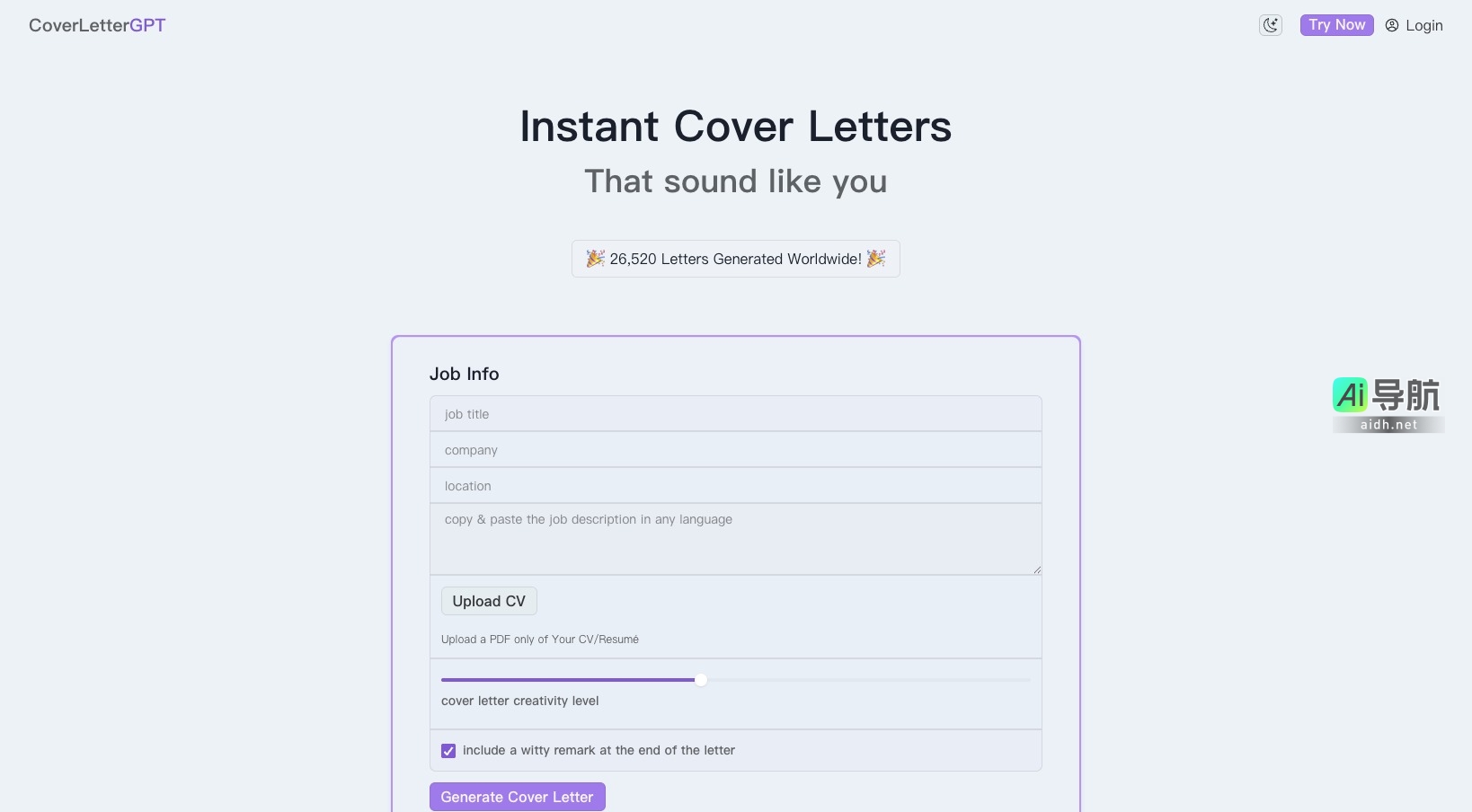1472x812 pixels.
Task: Click the creativity slider handle
Action: point(700,680)
